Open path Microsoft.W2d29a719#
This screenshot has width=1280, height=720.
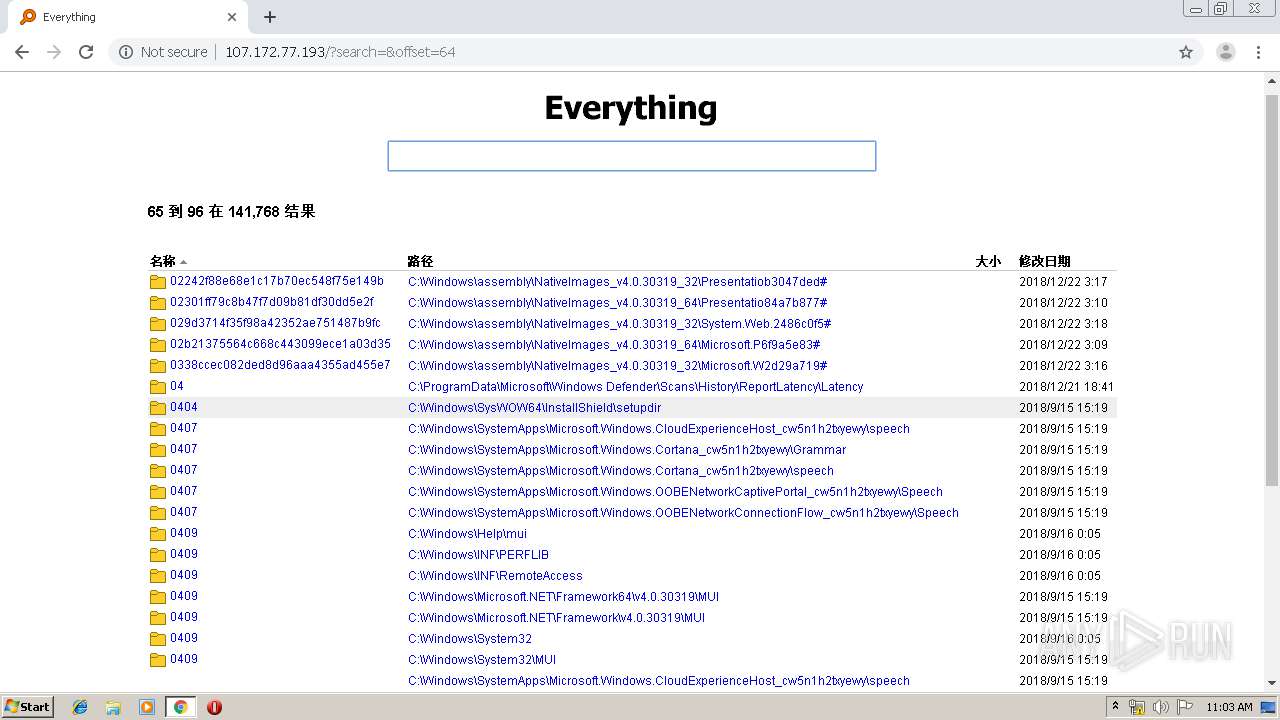click(618, 366)
